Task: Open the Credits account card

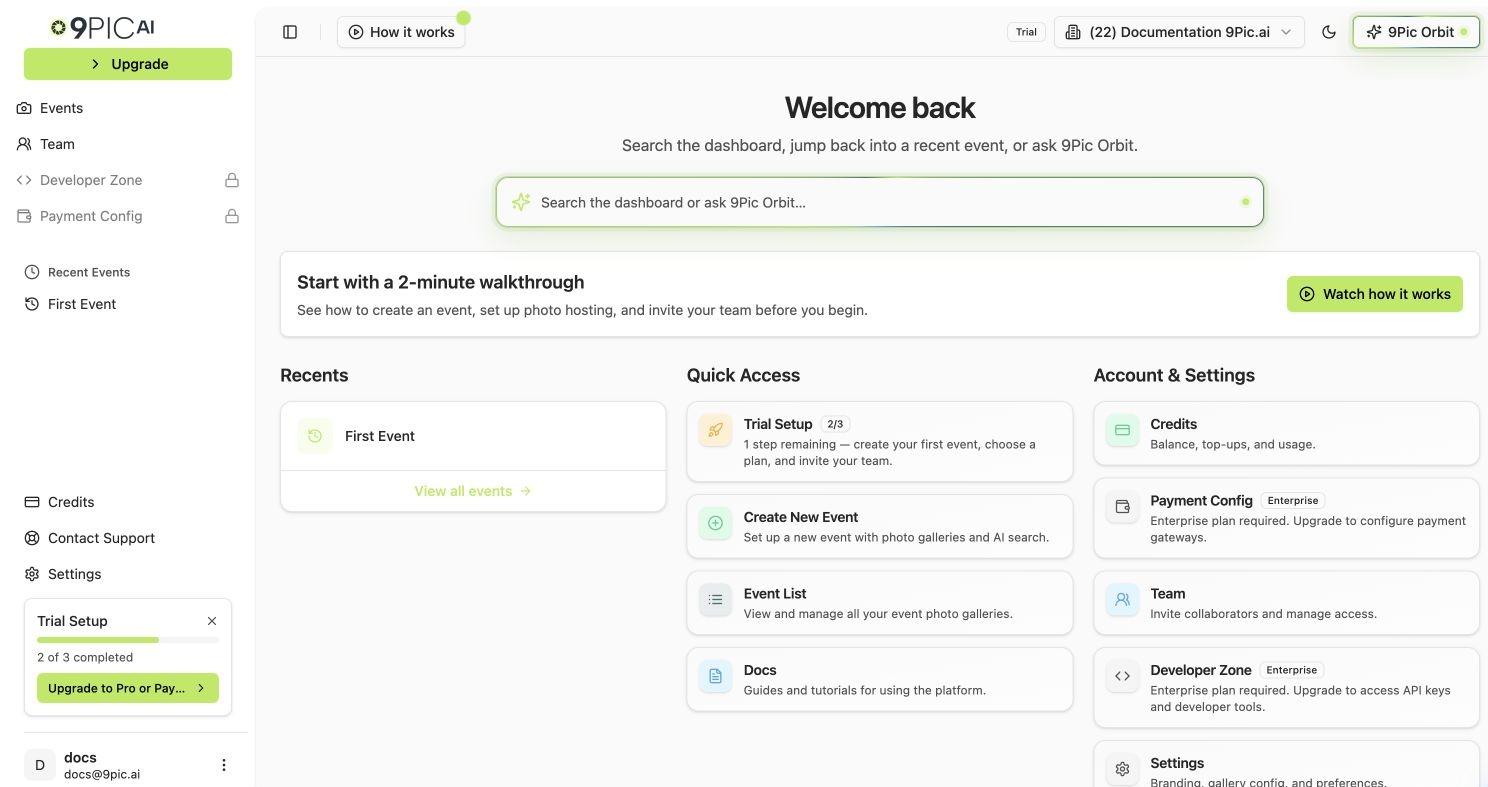Action: [x=1286, y=433]
